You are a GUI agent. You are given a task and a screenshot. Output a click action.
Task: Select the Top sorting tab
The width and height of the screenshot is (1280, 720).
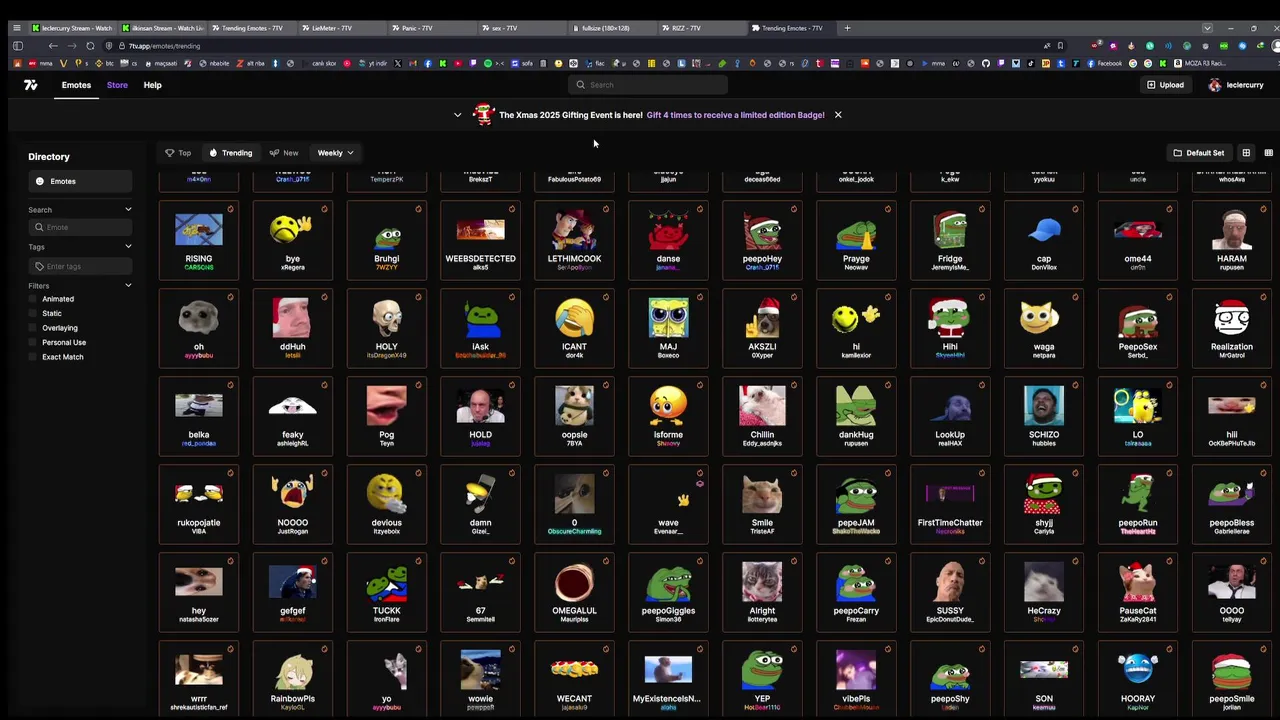[x=178, y=153]
